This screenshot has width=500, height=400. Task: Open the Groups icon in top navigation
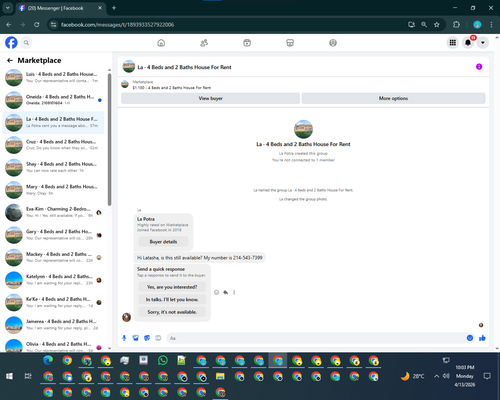[333, 43]
